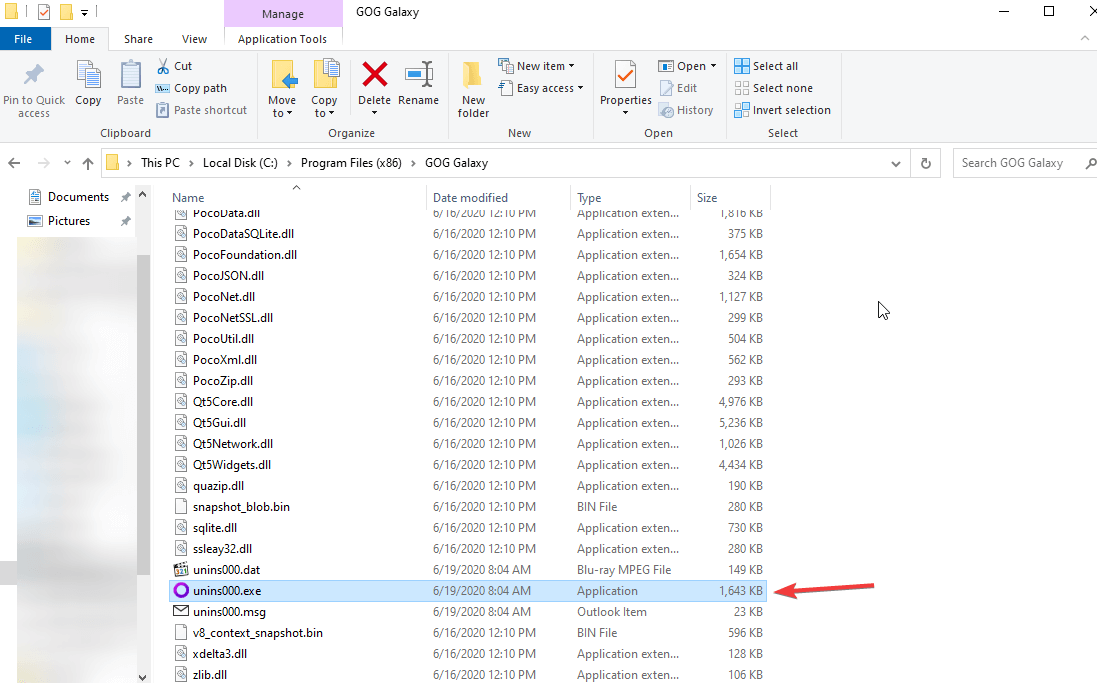Click the Paste ribbon icon

(130, 76)
